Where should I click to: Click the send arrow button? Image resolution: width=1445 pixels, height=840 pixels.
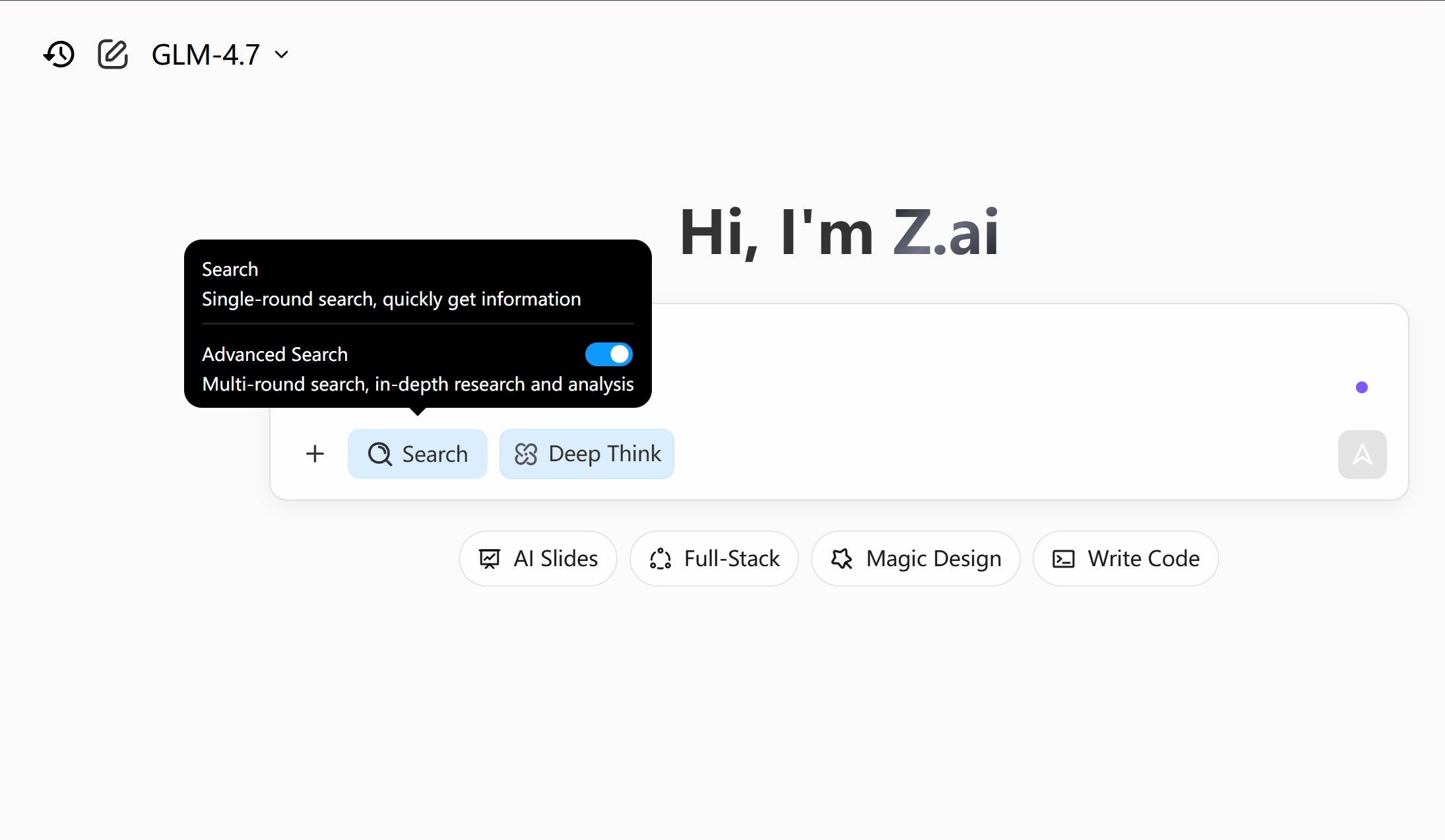(1361, 454)
